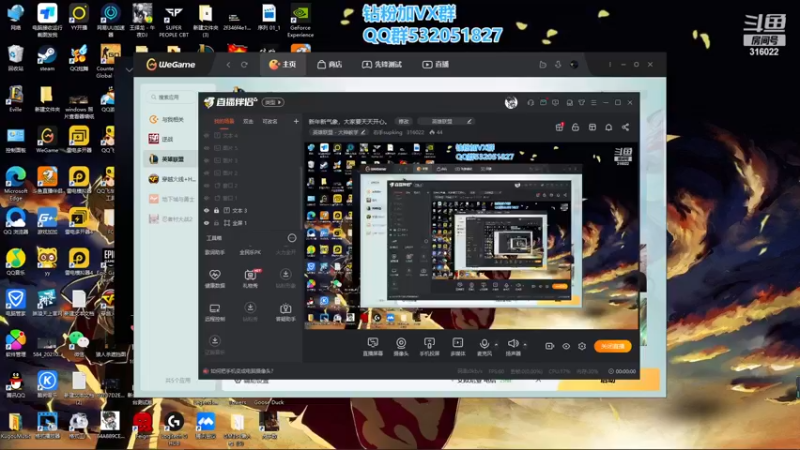
Task: Click the mode switch pill beside 直播伴侣 logo
Action: 273,103
